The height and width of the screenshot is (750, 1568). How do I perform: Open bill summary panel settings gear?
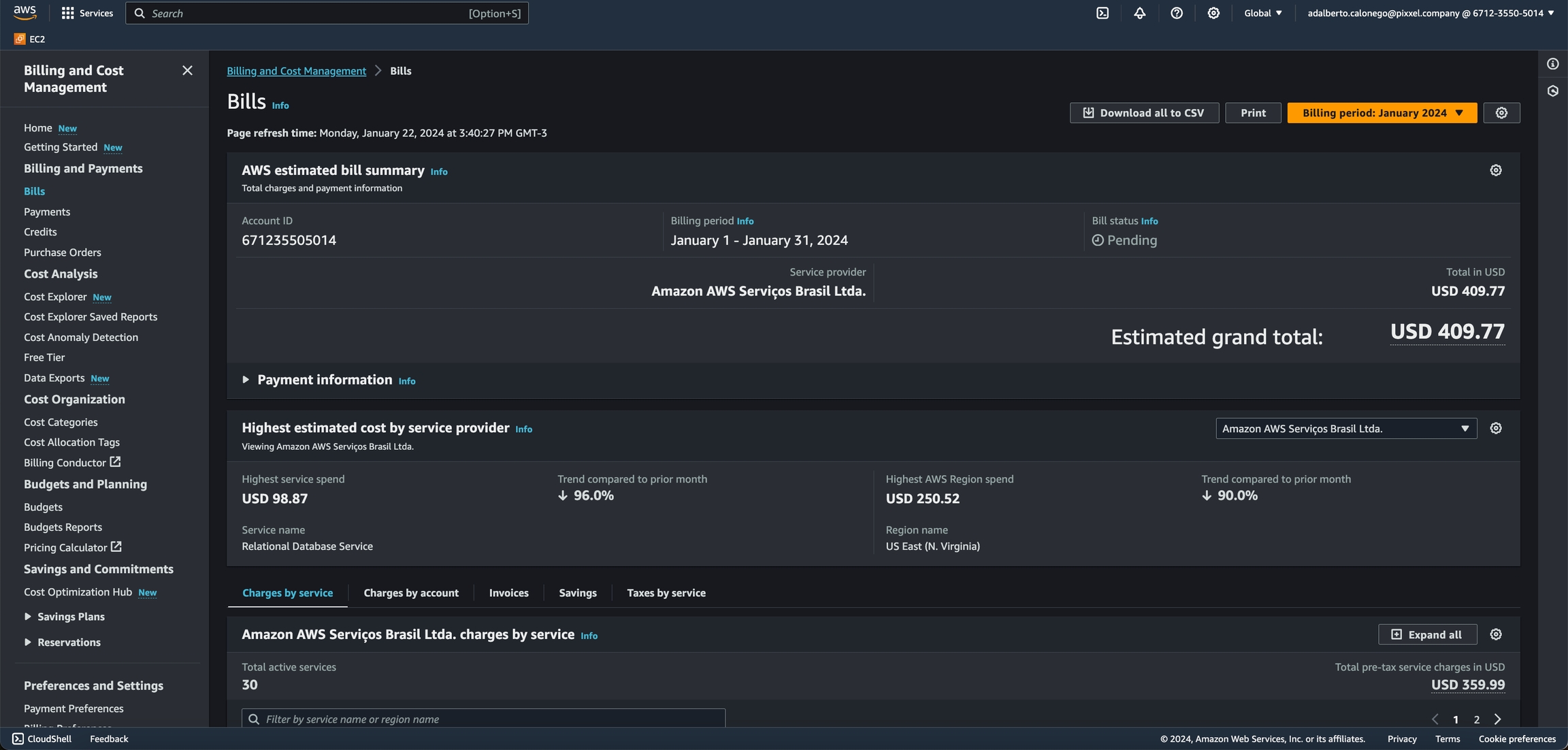tap(1495, 170)
